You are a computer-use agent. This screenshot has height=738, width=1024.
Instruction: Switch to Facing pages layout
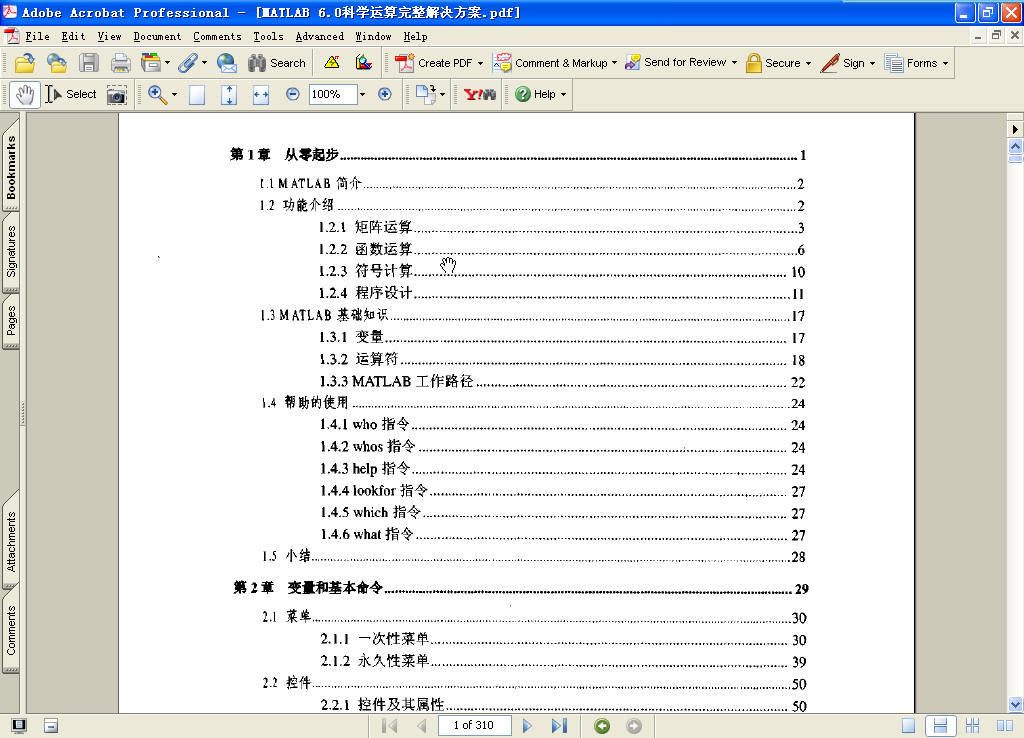coord(1004,726)
